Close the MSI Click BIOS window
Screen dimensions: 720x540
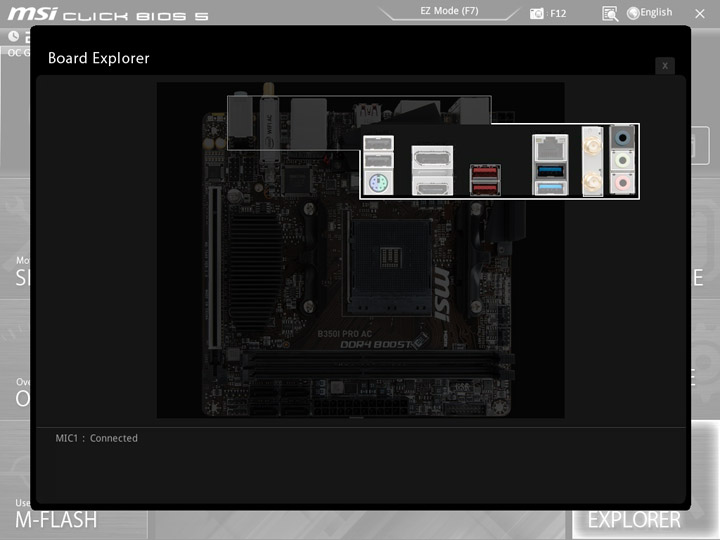pyautogui.click(x=699, y=14)
